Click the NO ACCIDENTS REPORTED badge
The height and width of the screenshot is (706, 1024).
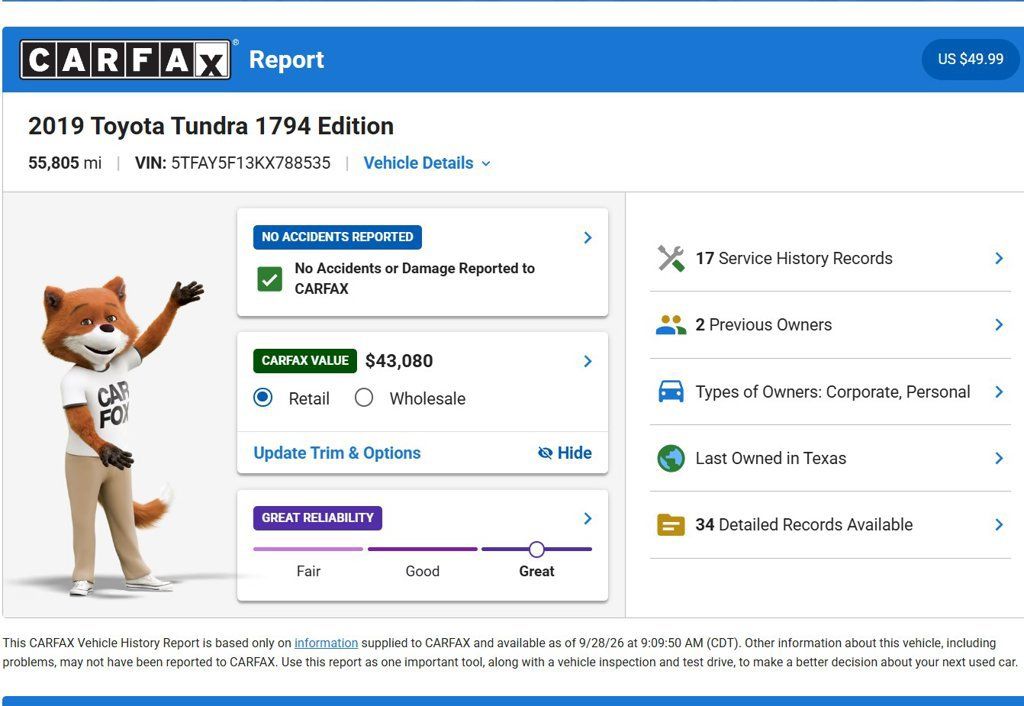[338, 237]
